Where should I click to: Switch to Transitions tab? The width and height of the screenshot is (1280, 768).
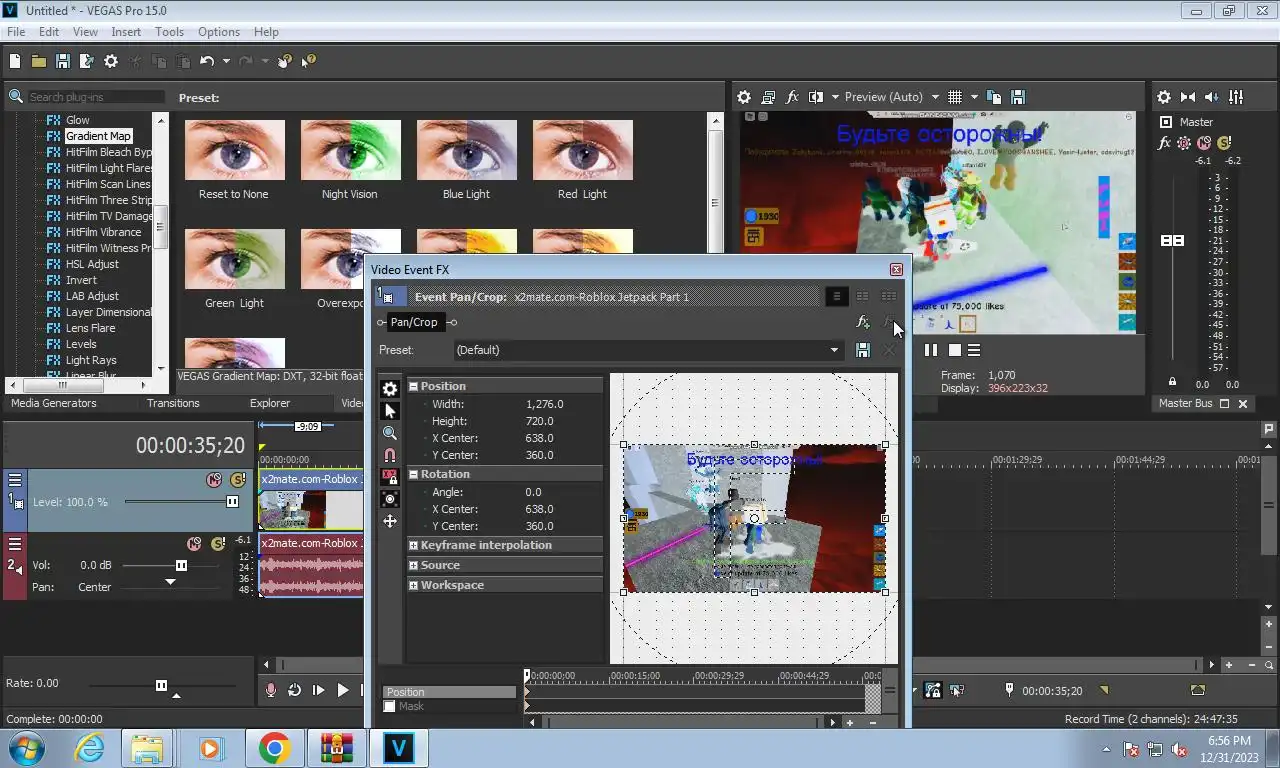[173, 403]
